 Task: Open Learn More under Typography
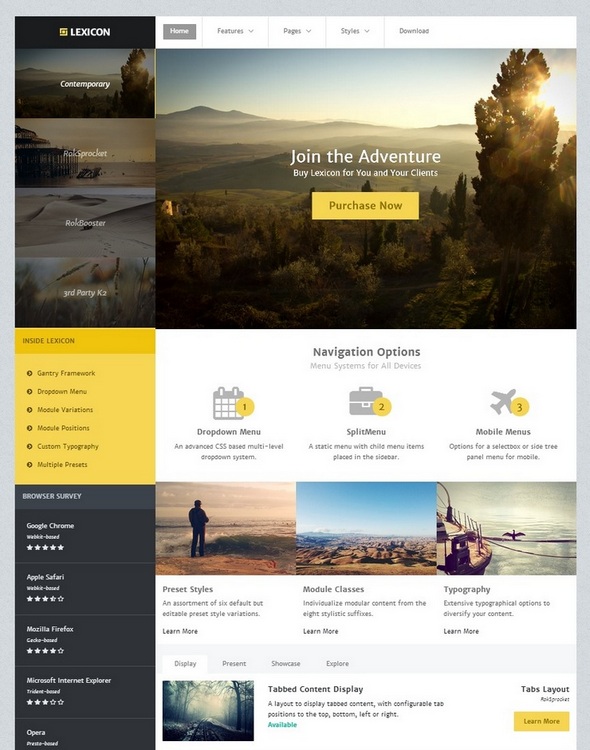(461, 631)
